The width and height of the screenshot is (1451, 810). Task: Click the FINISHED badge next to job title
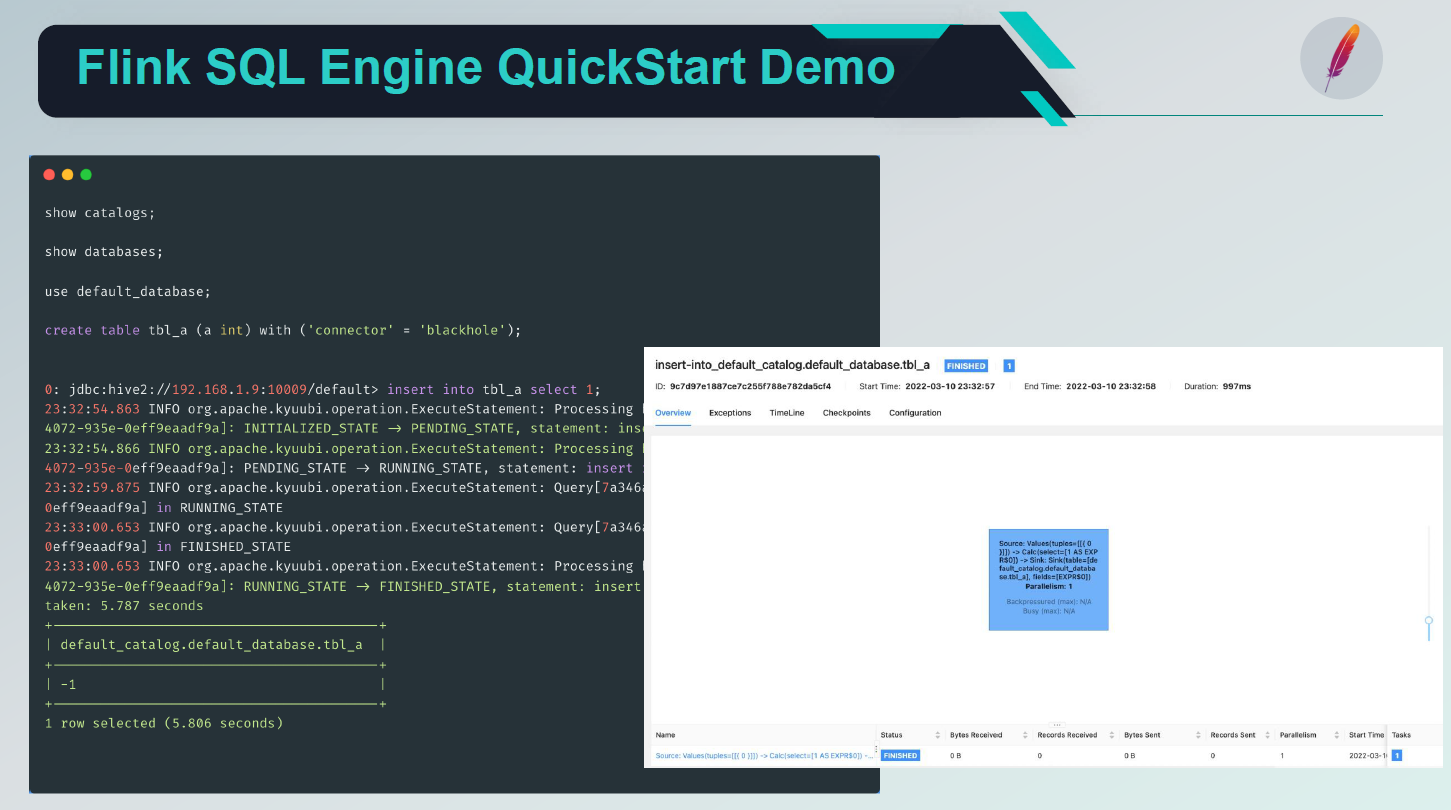(966, 366)
